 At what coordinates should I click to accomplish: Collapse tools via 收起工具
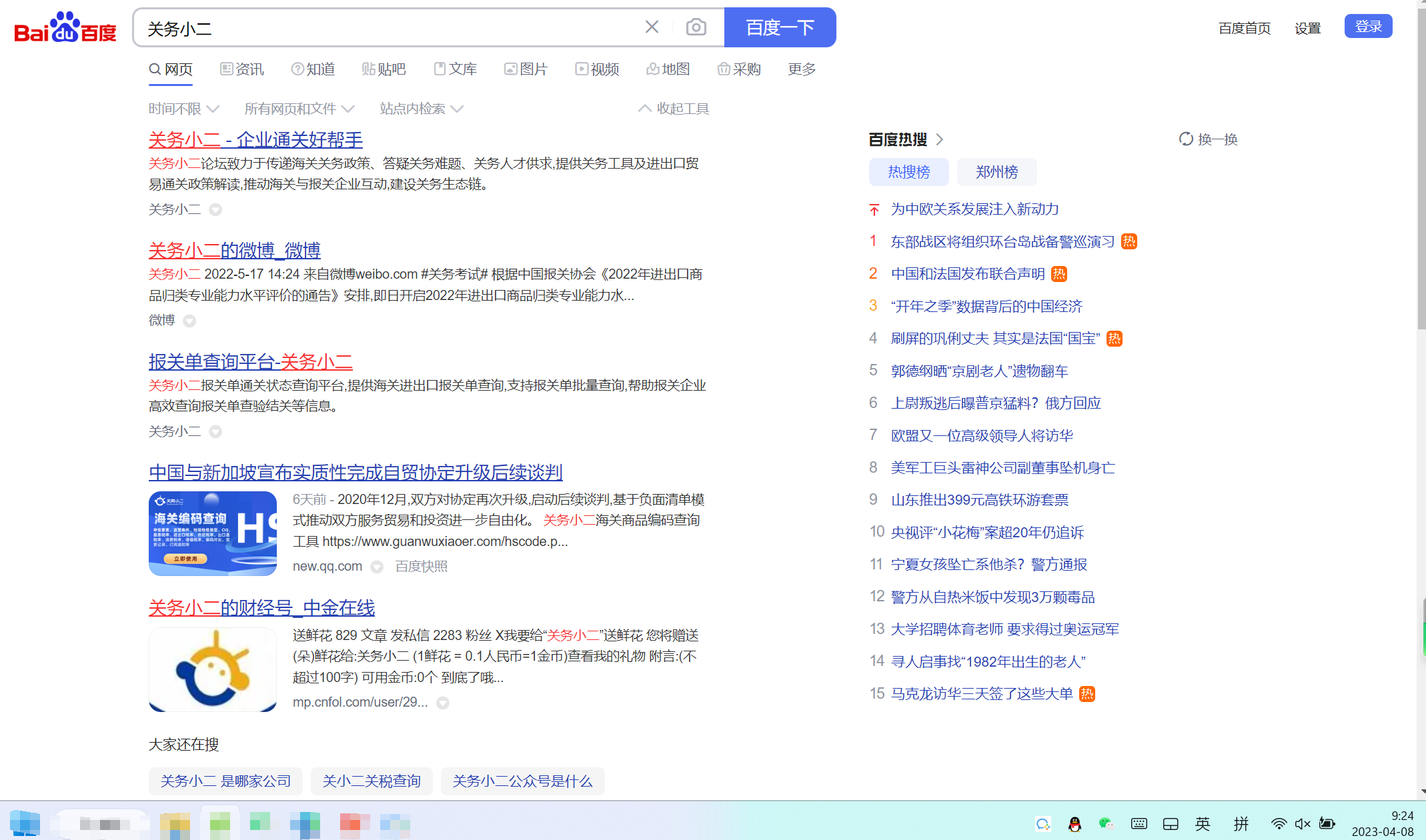[x=674, y=109]
